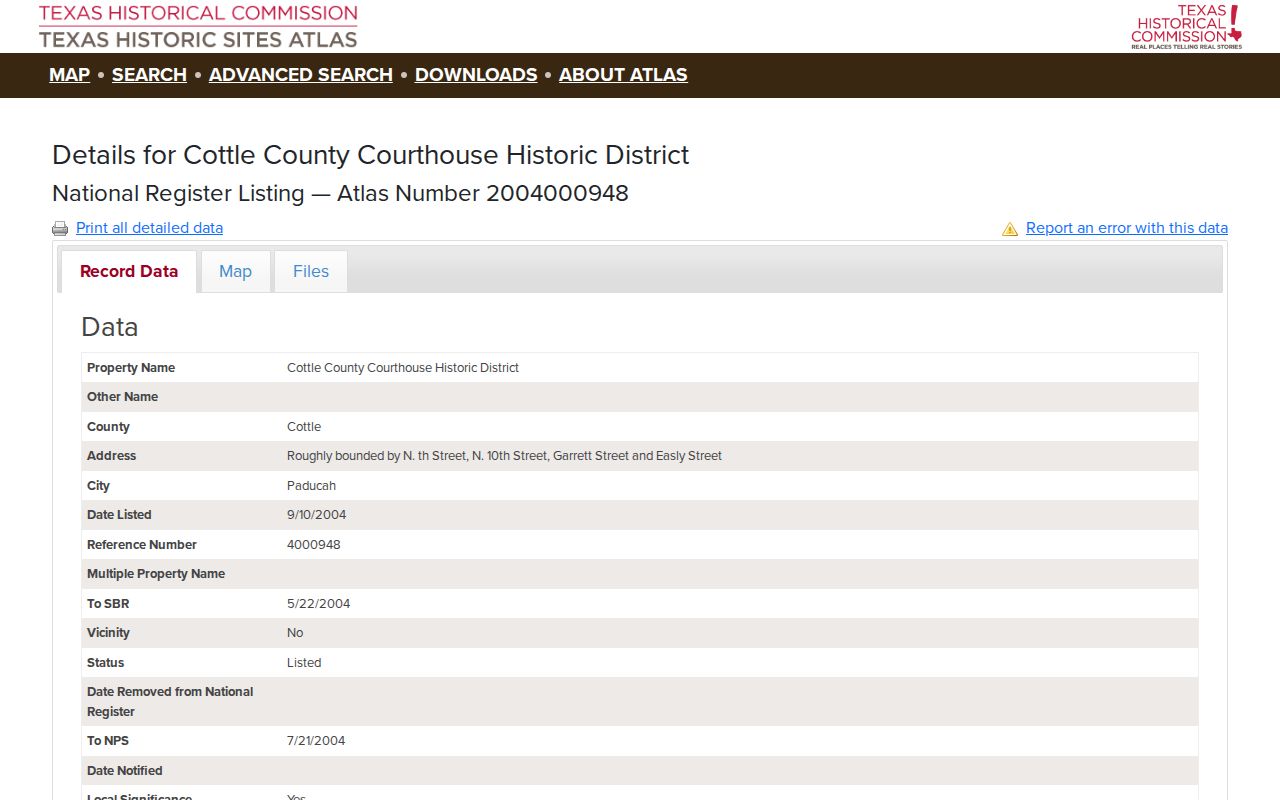Click the City value Paducah
This screenshot has height=800, width=1280.
click(311, 486)
